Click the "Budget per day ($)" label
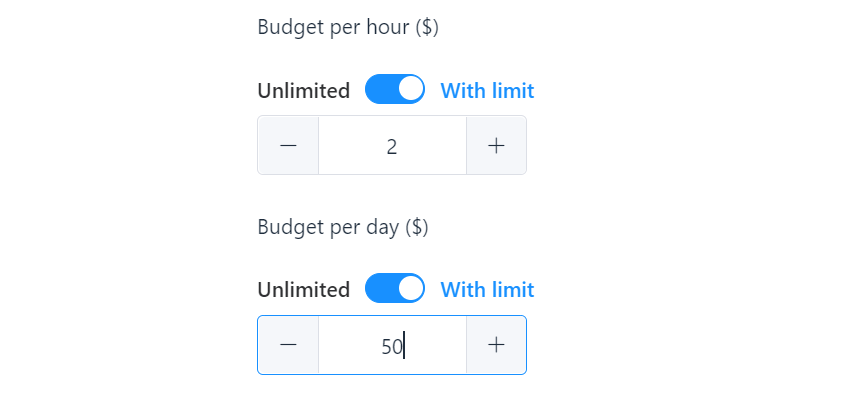The height and width of the screenshot is (404, 859). (x=343, y=227)
